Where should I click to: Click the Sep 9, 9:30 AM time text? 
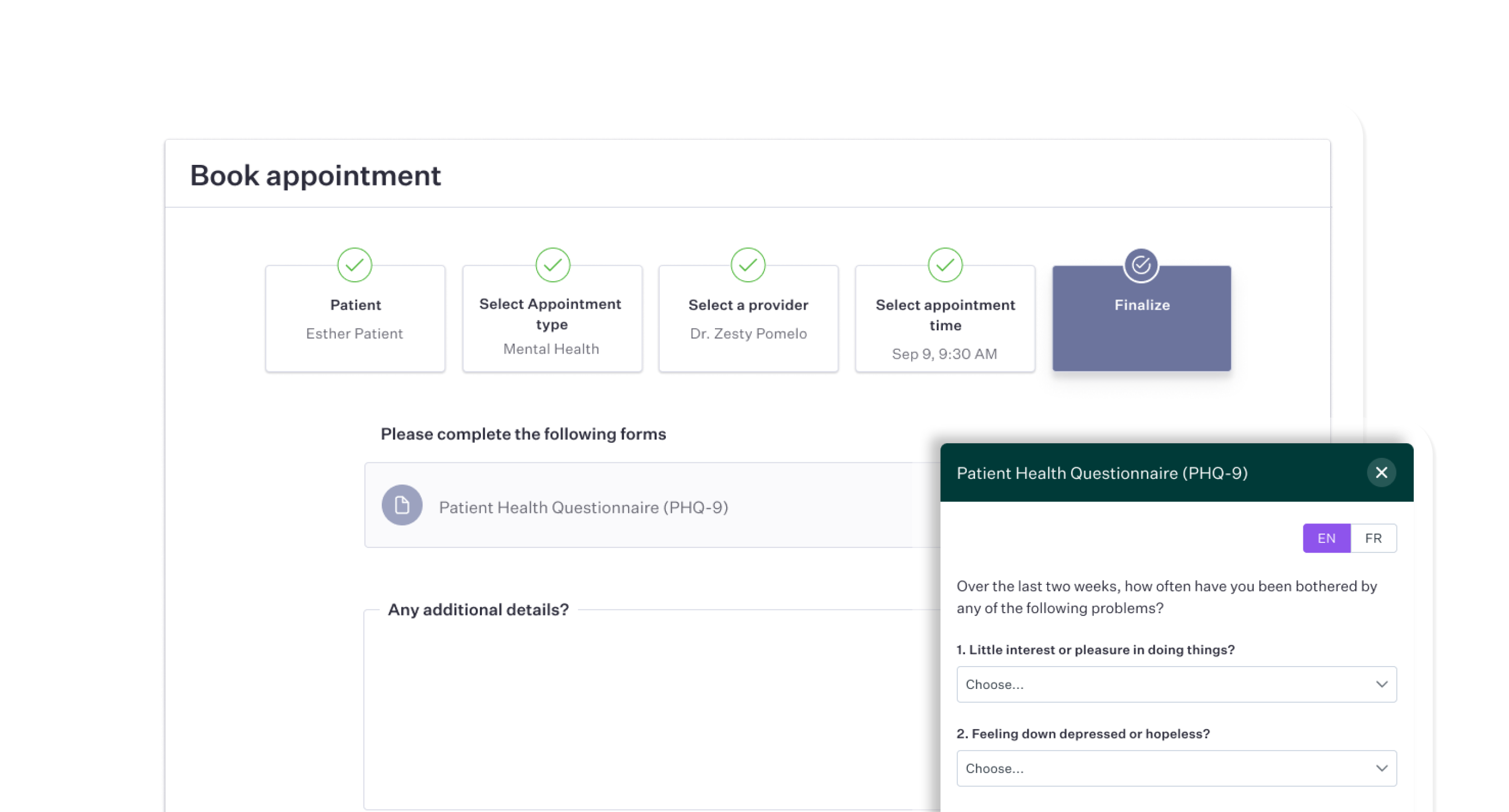click(945, 354)
